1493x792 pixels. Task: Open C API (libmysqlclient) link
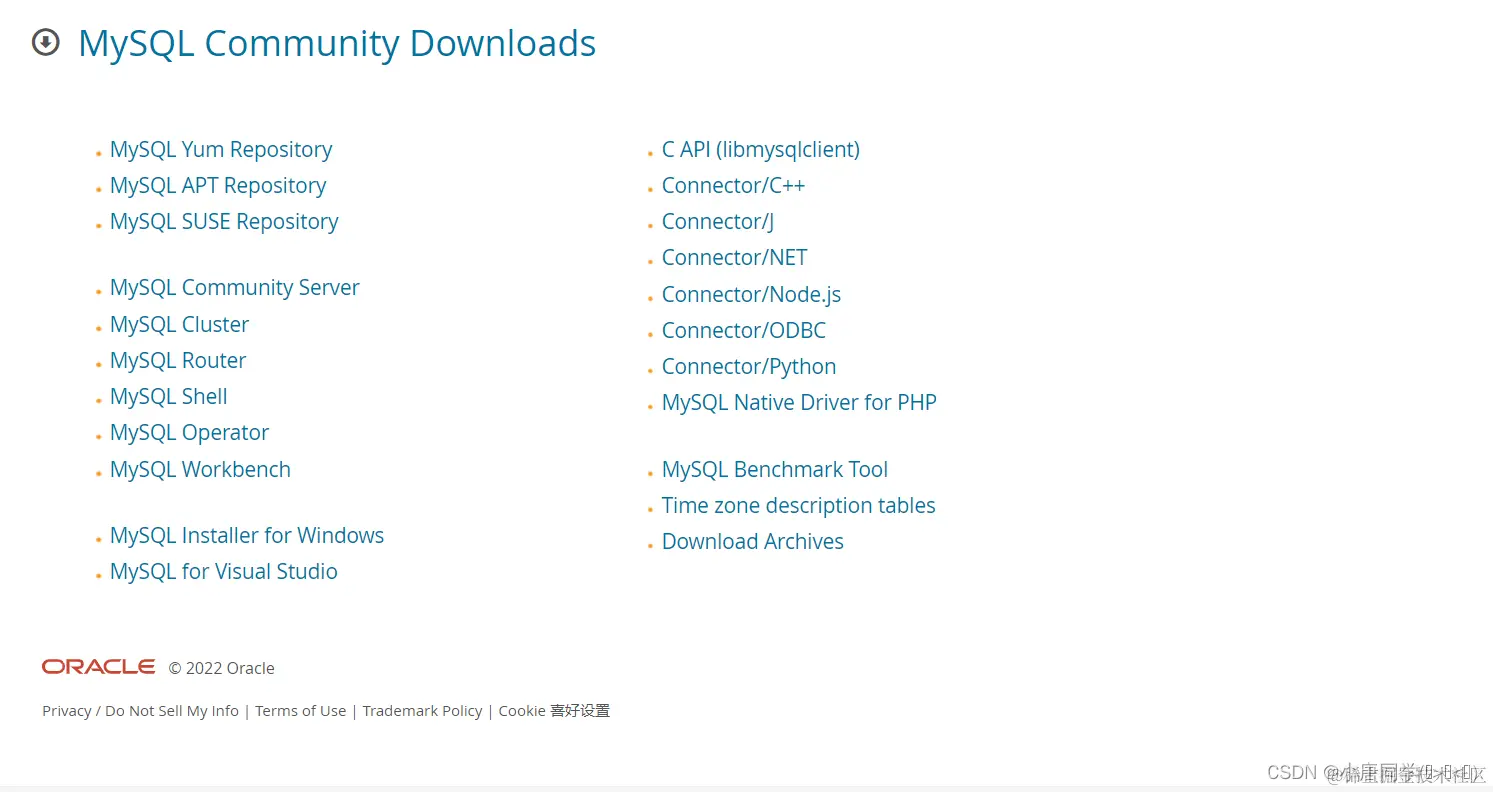click(761, 149)
